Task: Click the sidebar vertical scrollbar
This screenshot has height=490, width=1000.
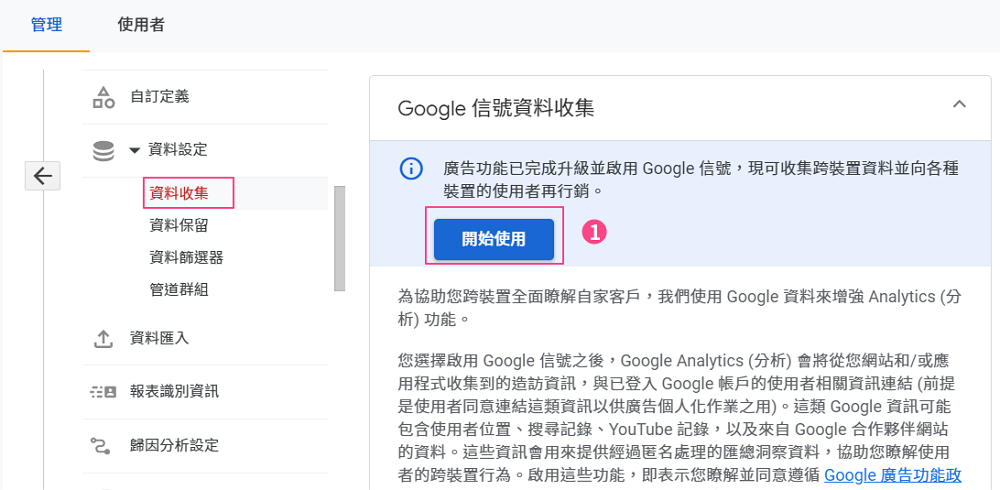Action: (x=339, y=237)
